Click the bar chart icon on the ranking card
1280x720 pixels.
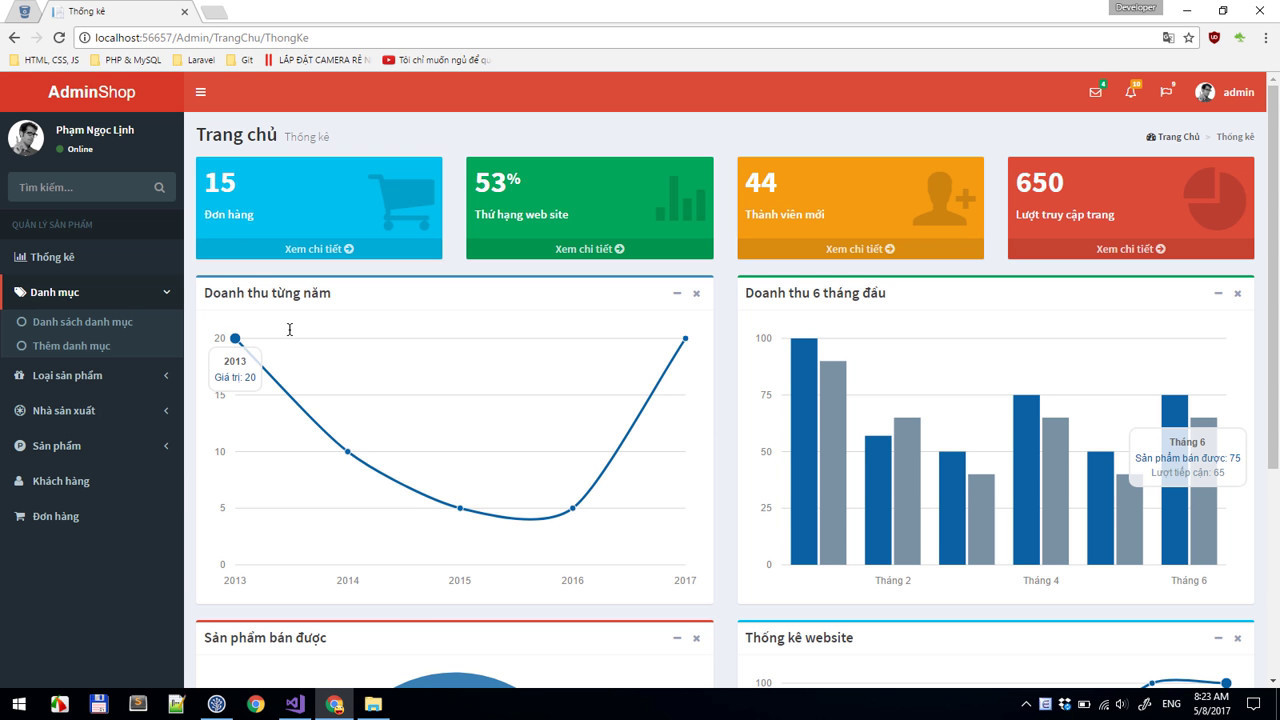[x=681, y=198]
